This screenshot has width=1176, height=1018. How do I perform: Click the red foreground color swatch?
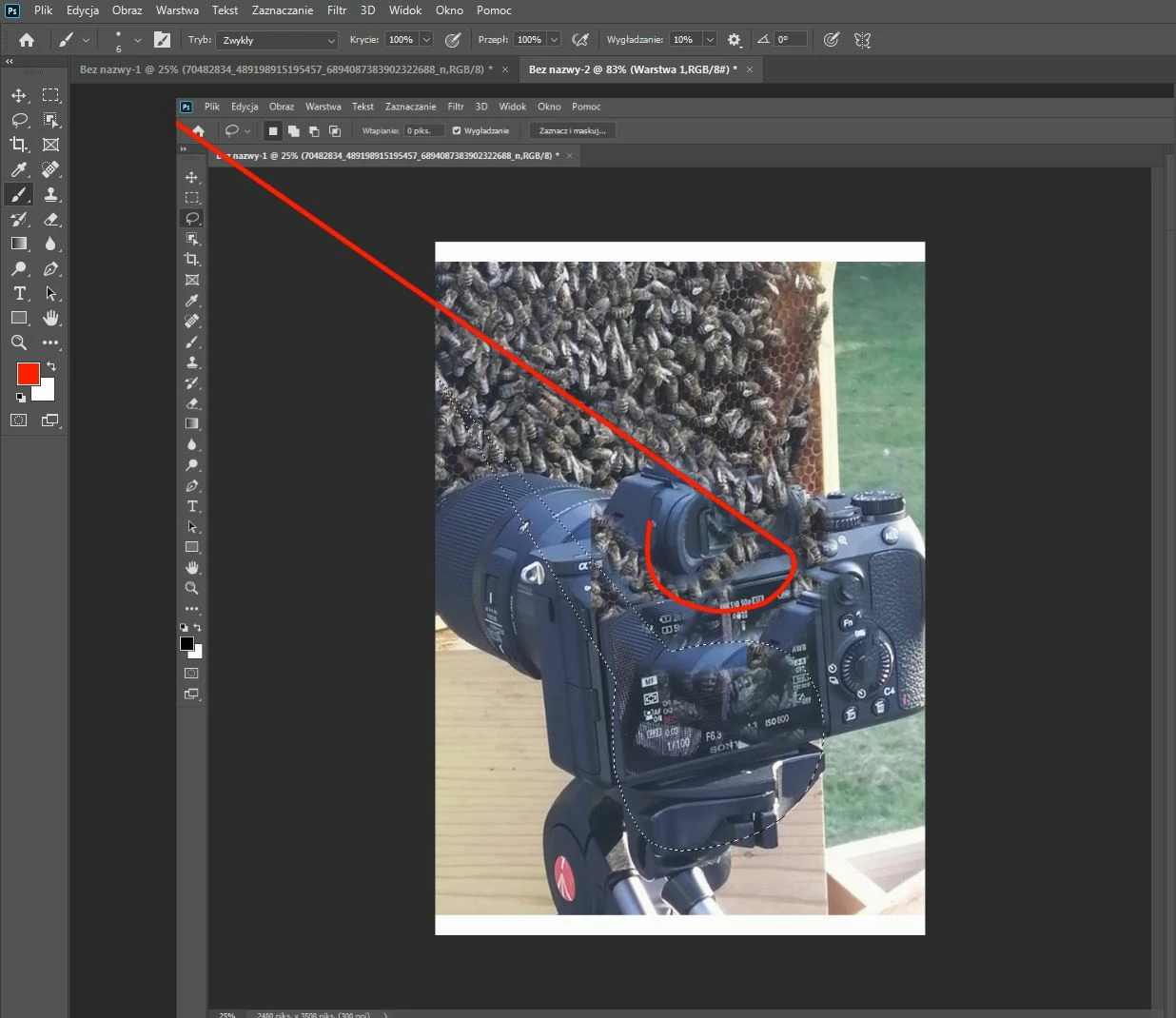tap(28, 374)
